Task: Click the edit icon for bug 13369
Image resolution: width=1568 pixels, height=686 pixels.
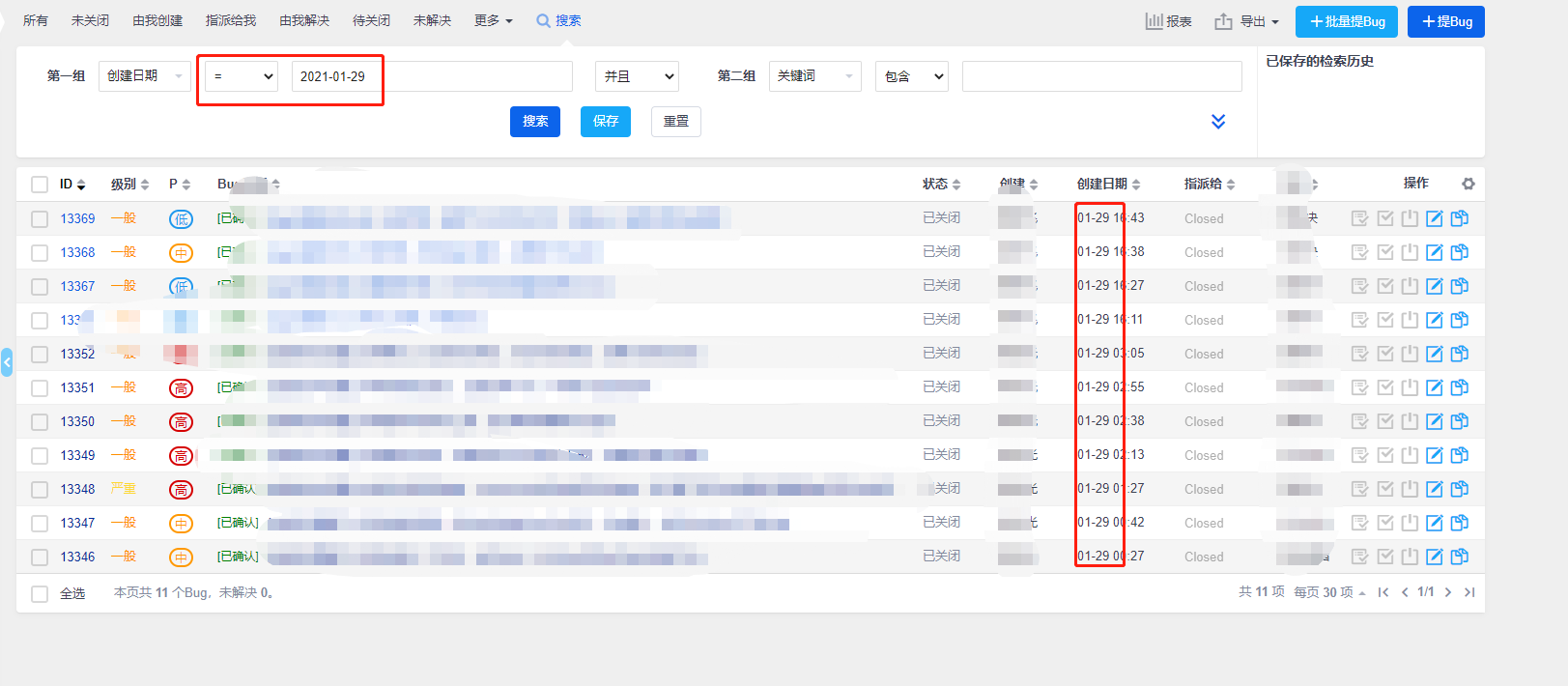Action: pos(1435,218)
